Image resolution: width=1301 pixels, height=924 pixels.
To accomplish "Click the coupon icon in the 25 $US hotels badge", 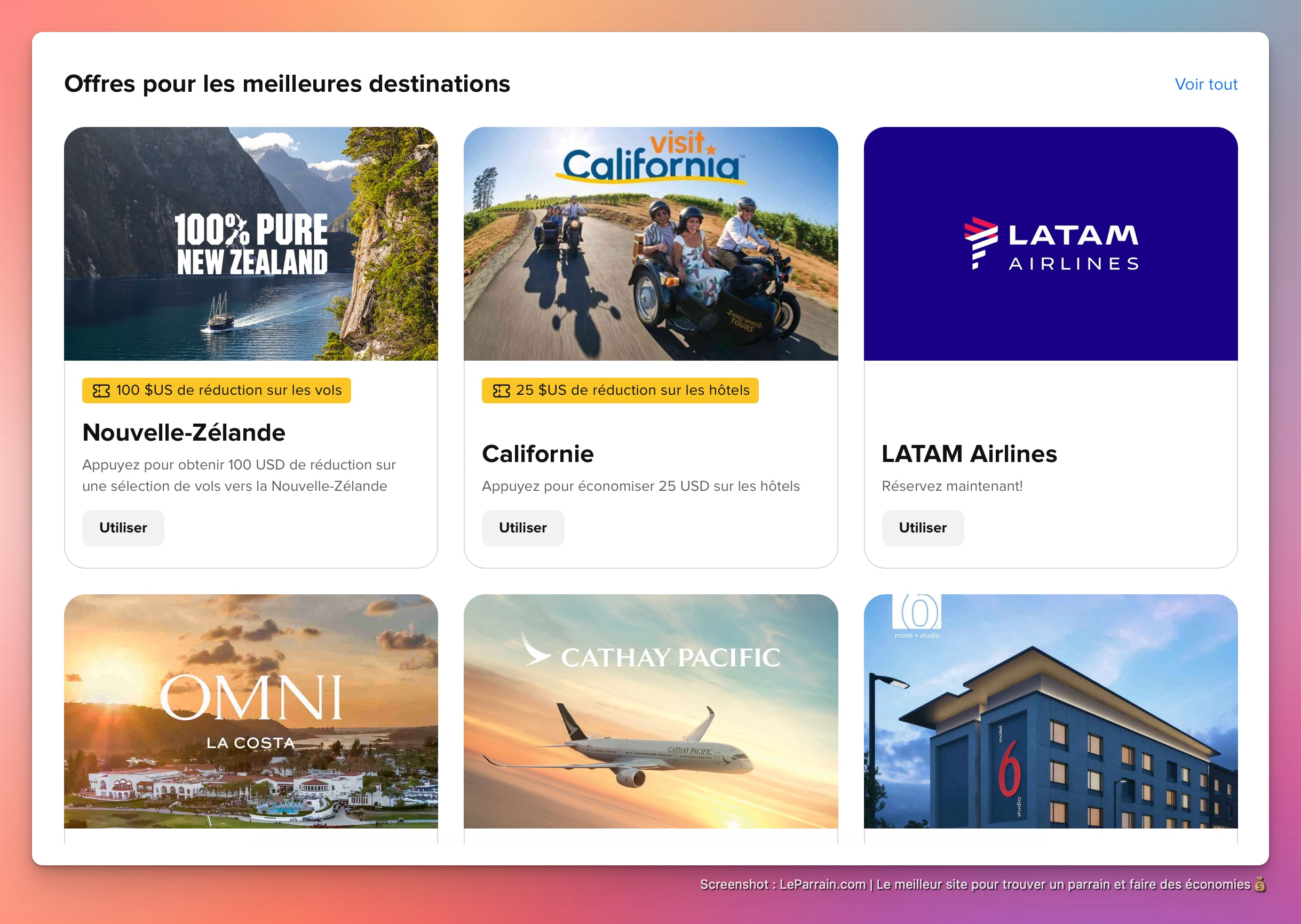I will pyautogui.click(x=501, y=391).
